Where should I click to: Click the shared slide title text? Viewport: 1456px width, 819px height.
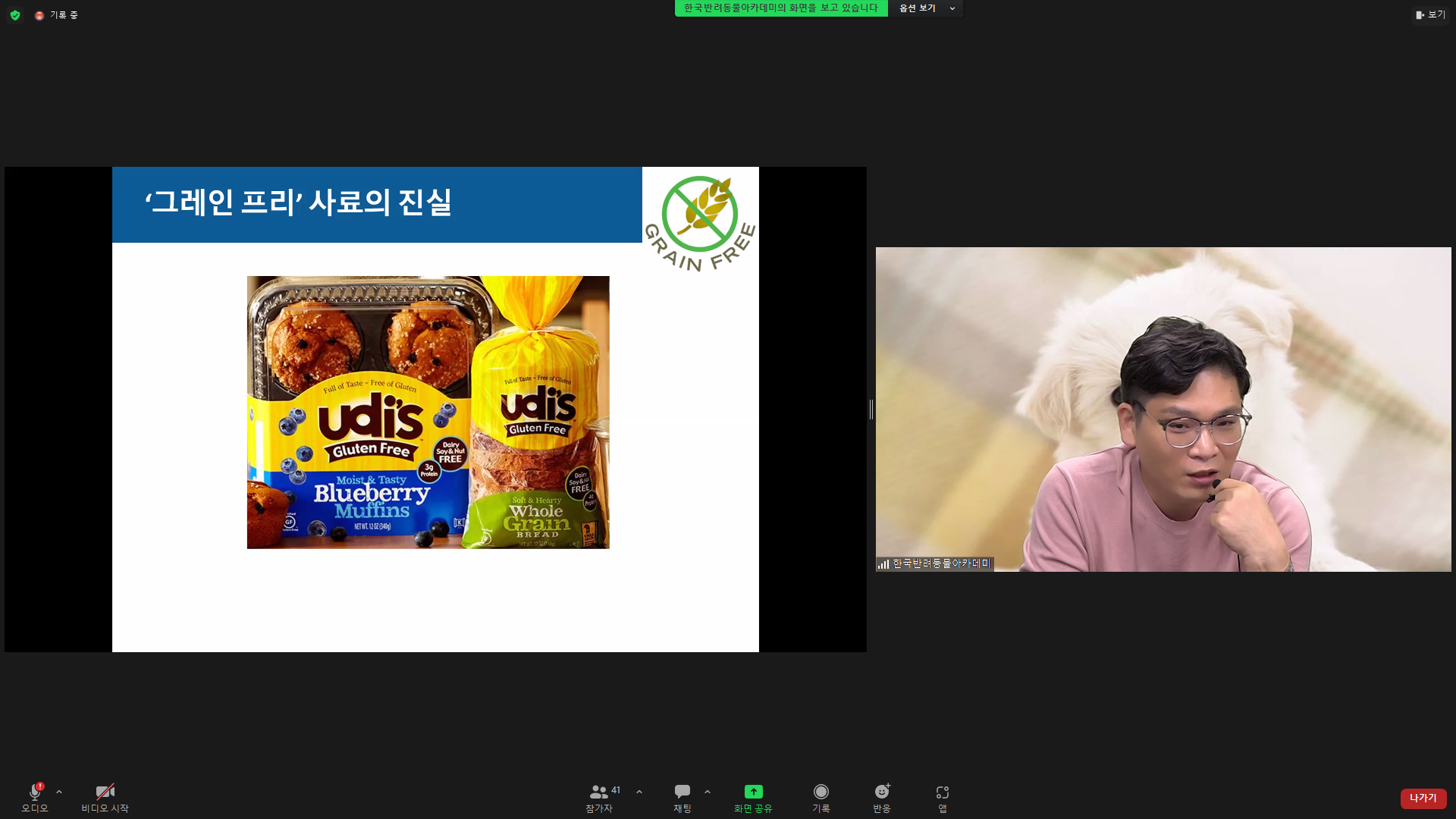pyautogui.click(x=299, y=202)
